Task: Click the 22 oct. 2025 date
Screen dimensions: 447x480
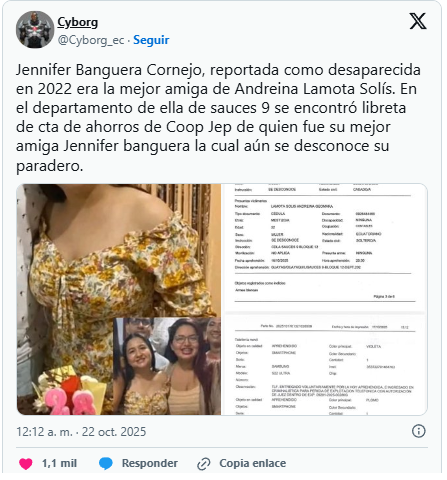Action: point(114,432)
